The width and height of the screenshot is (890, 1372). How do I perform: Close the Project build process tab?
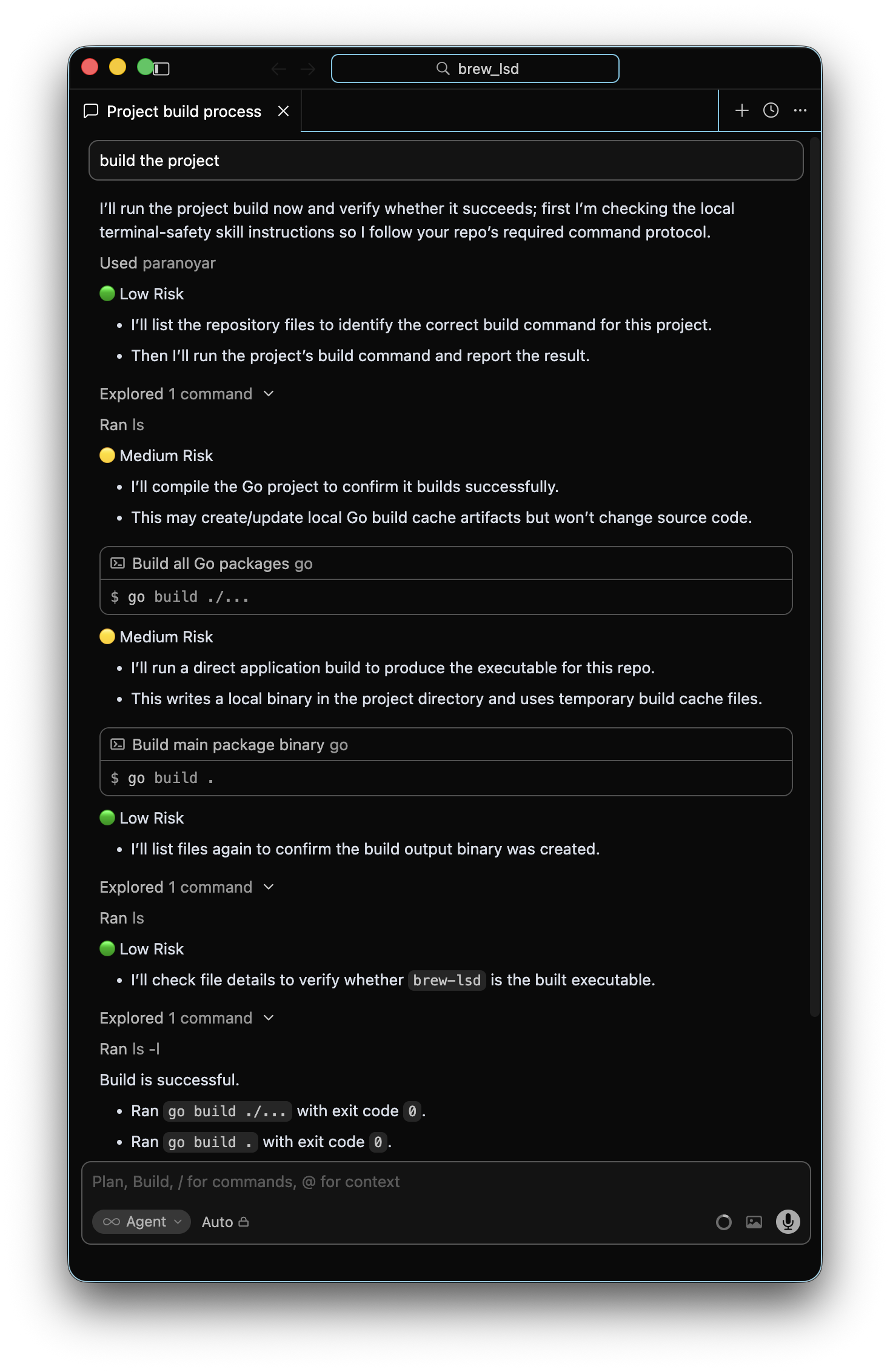point(283,112)
